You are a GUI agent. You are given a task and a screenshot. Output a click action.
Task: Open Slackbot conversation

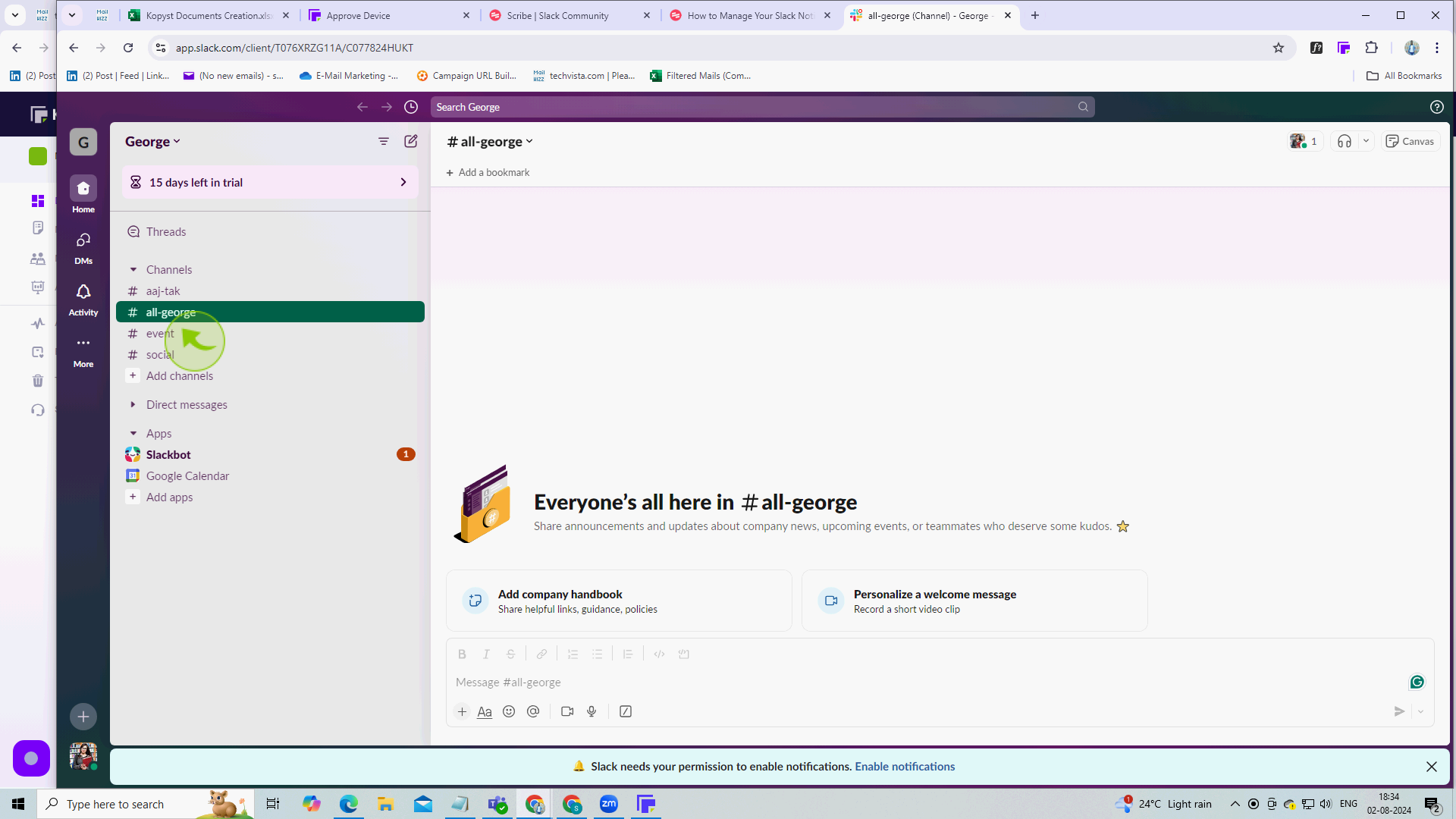pos(270,455)
